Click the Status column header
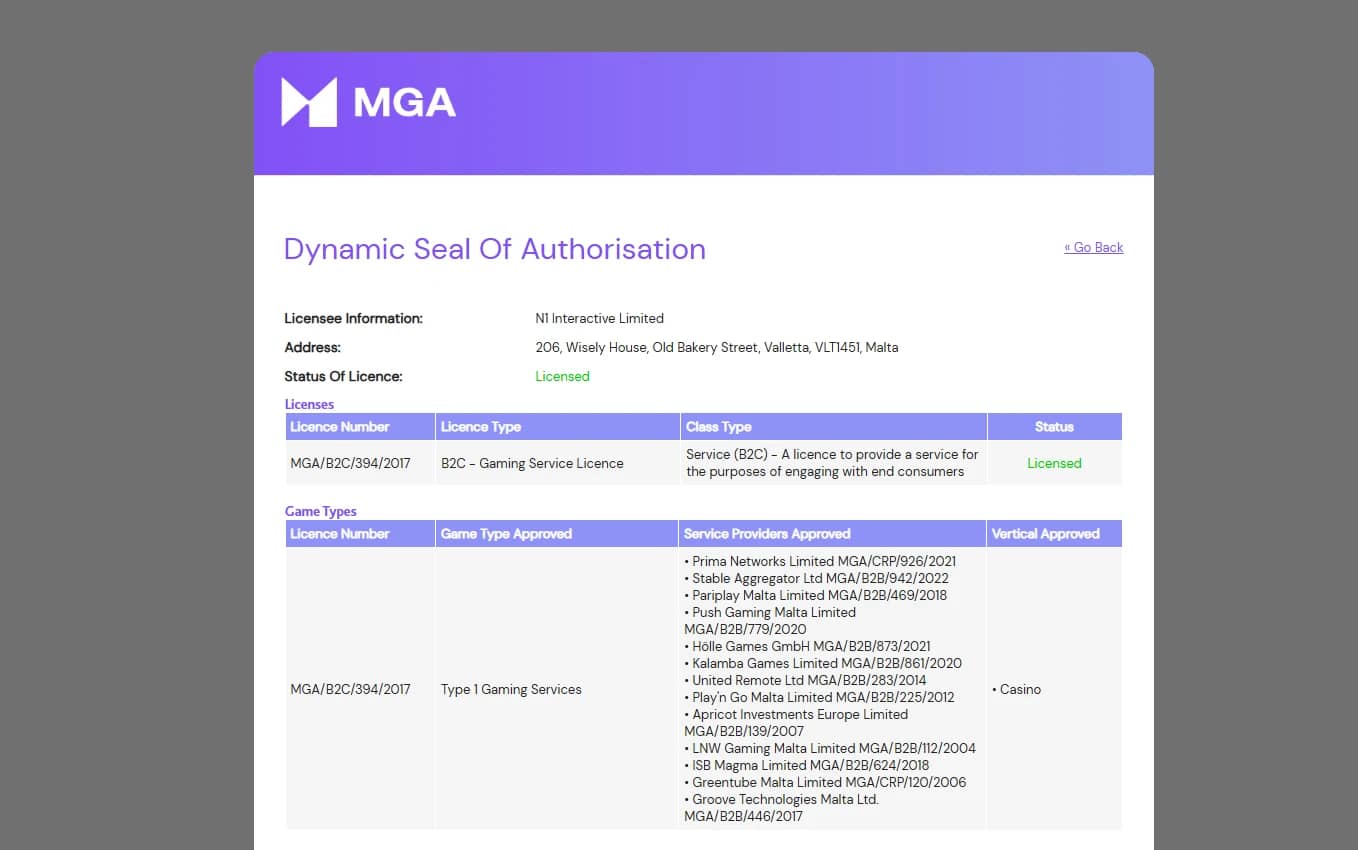Screen dimensions: 1358x850 point(1054,427)
